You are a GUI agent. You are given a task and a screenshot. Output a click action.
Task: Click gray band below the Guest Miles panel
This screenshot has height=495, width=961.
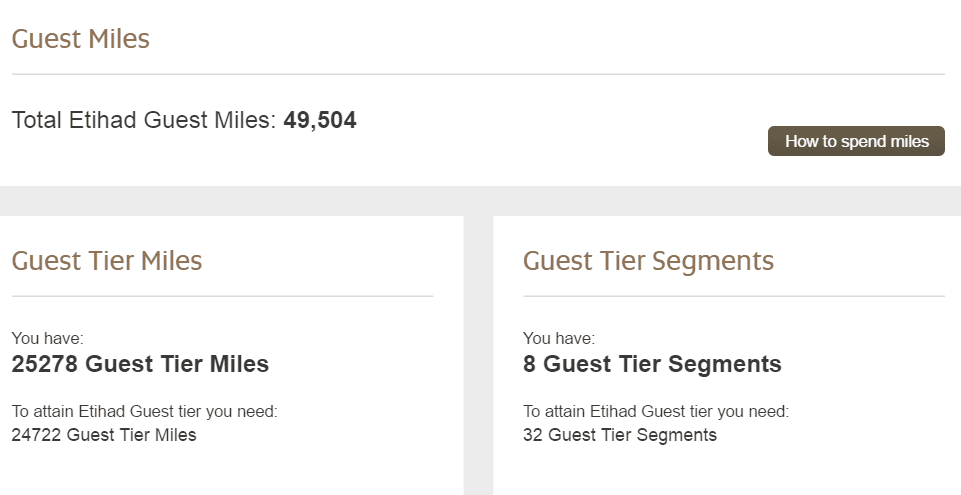[480, 201]
